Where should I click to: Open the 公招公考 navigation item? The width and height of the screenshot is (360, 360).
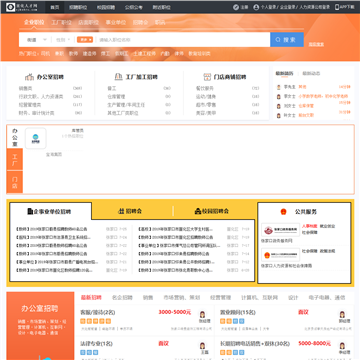click(134, 7)
